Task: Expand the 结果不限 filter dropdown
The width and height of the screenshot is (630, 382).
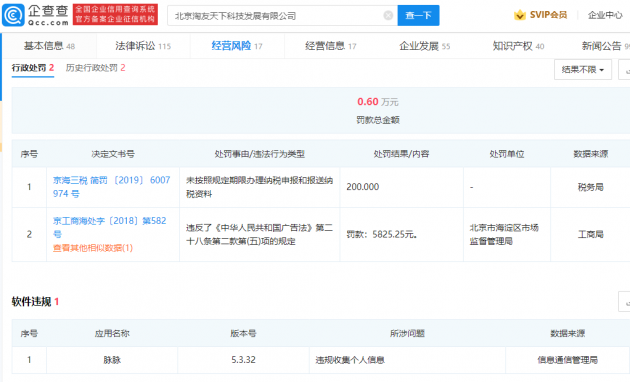Action: 583,70
